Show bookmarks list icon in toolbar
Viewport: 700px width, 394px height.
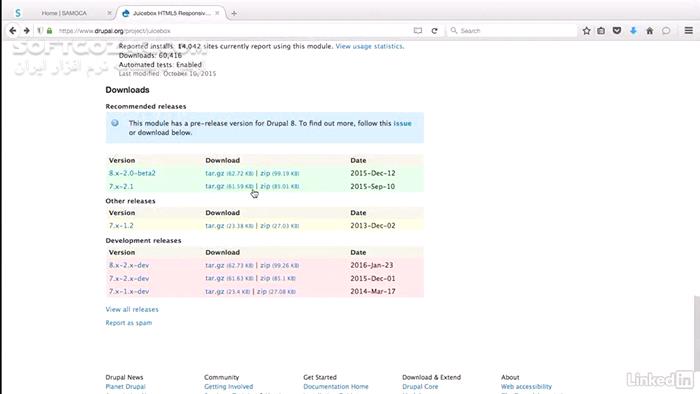[x=601, y=31]
